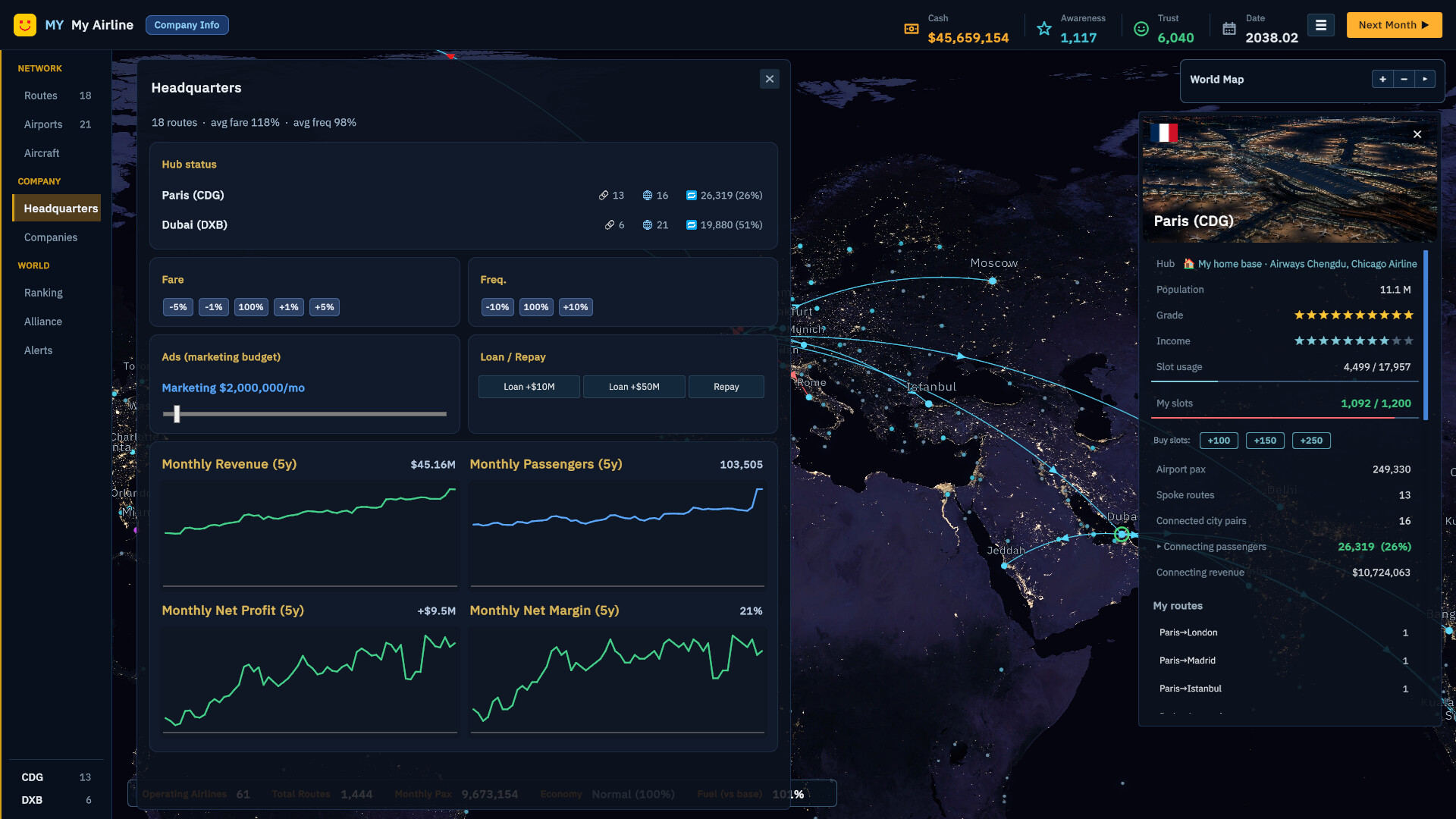Buy +100 slots
This screenshot has width=1456, height=819.
[1219, 441]
